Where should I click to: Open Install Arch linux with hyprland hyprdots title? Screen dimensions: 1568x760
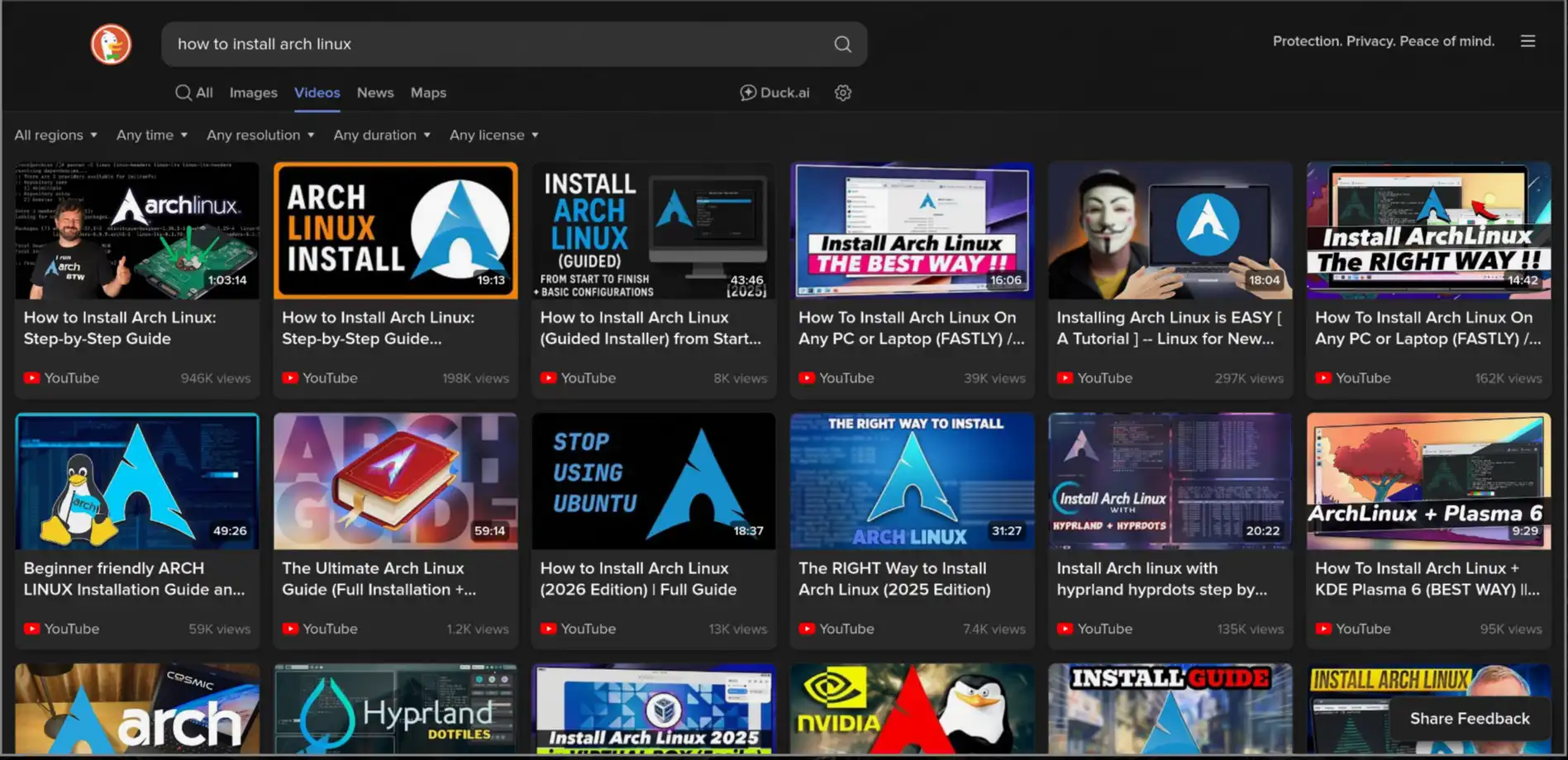(1162, 579)
